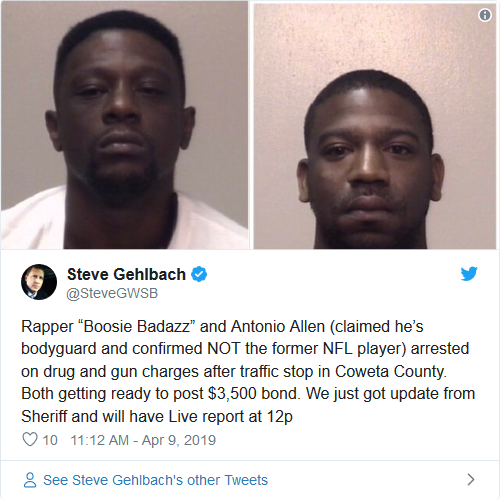Click the person icon beside other Tweets link
The image size is (500, 499).
tap(30, 480)
